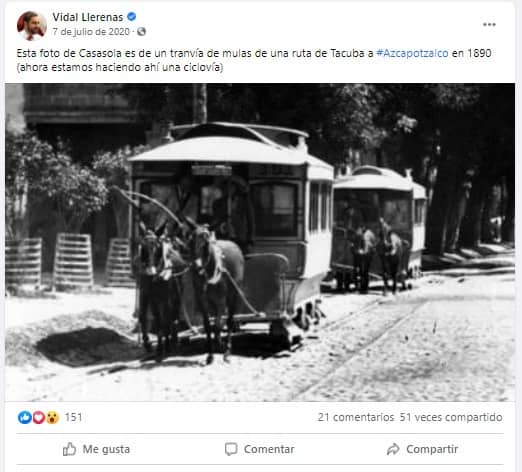Open the three-dot post options menu
The width and height of the screenshot is (522, 472).
point(489,25)
